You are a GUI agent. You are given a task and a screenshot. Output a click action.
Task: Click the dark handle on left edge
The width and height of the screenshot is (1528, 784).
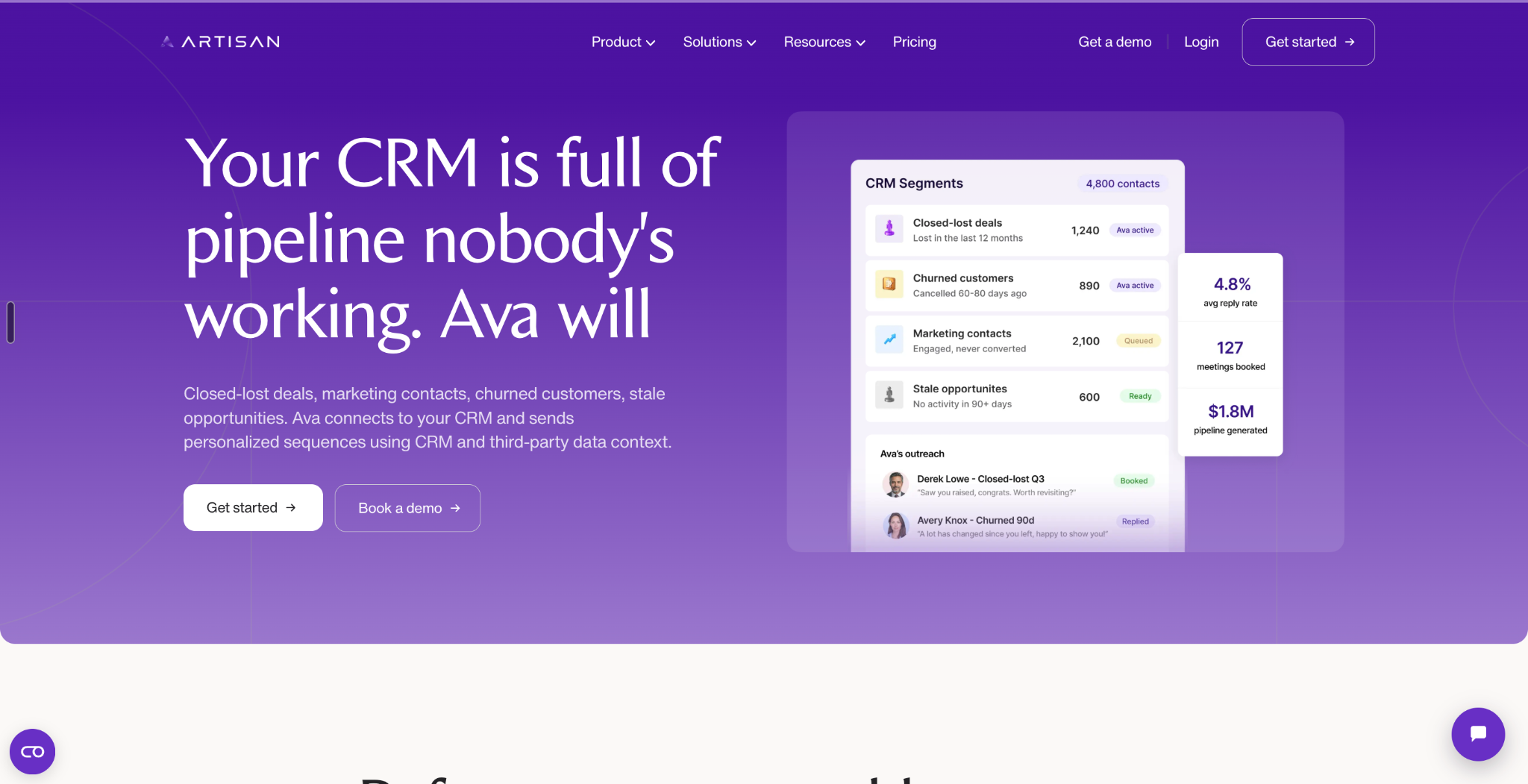(10, 322)
